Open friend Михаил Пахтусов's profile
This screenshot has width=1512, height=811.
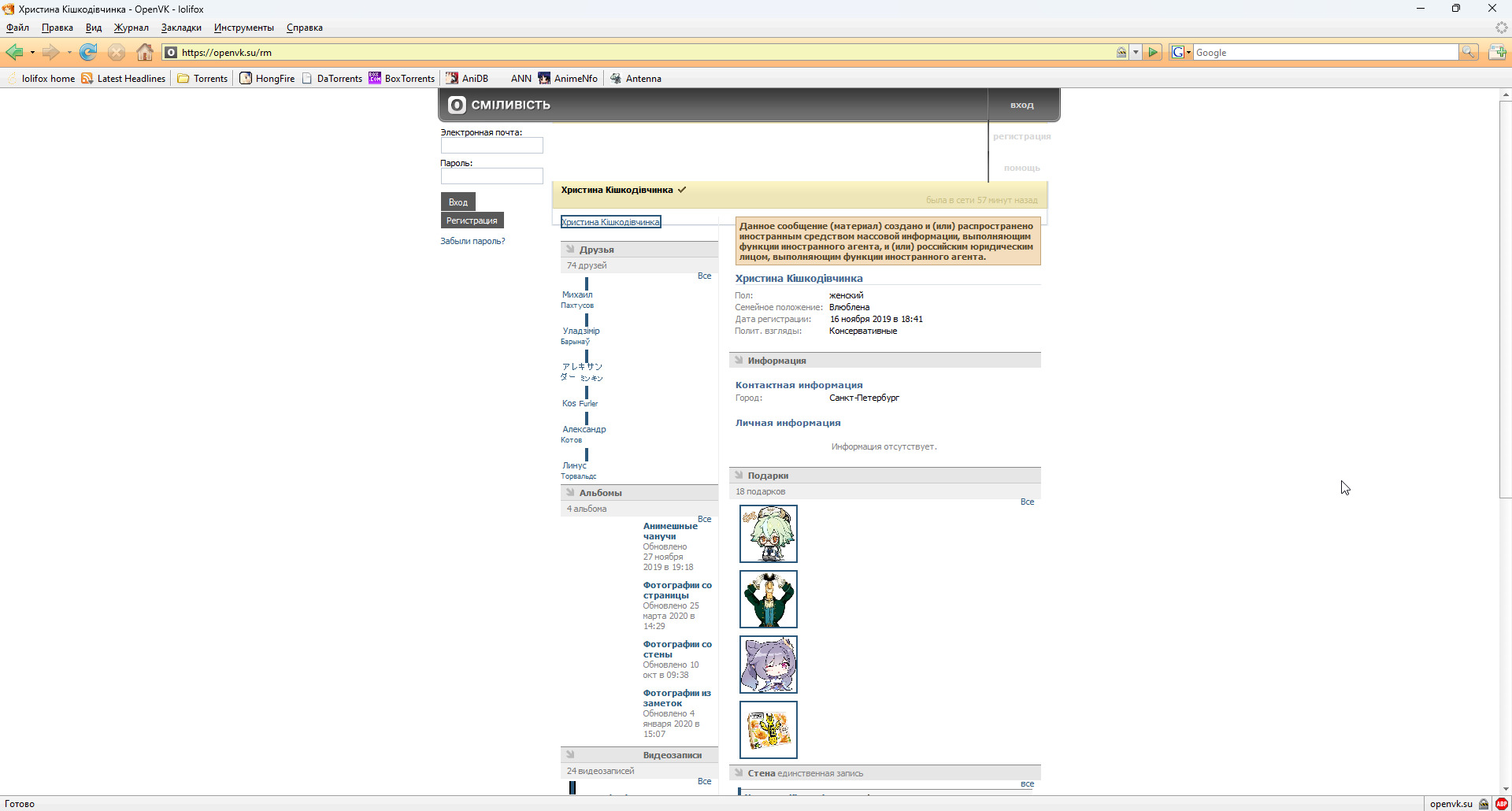click(x=577, y=299)
